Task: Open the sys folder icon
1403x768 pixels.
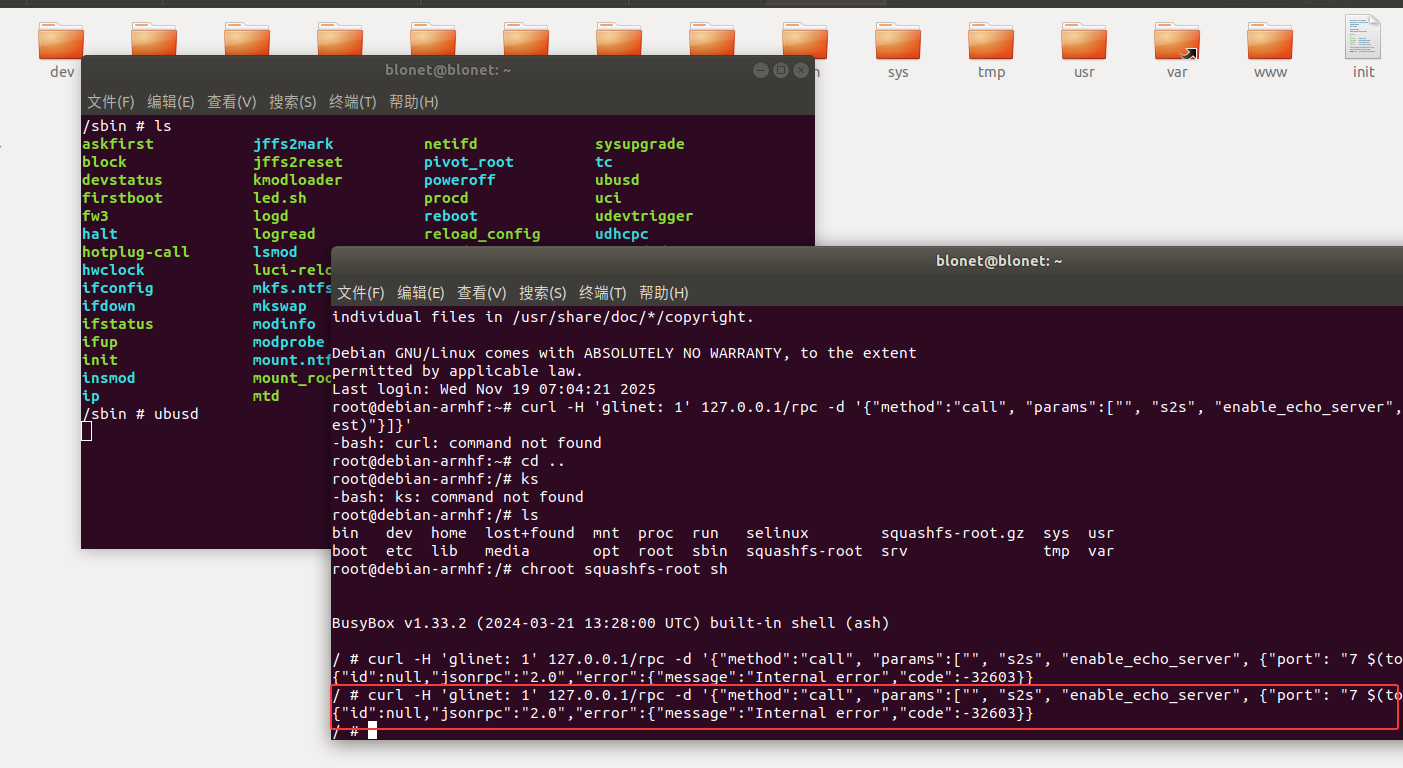Action: point(898,40)
